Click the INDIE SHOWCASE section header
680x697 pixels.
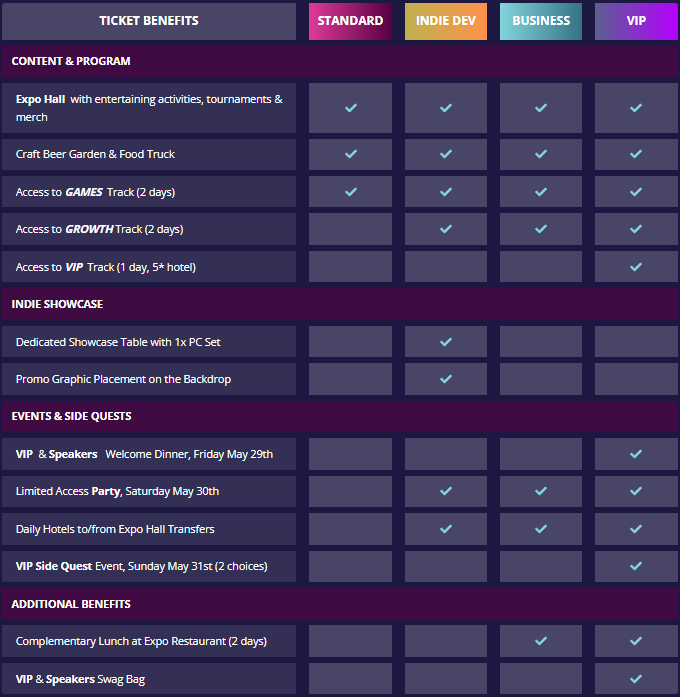[57, 304]
